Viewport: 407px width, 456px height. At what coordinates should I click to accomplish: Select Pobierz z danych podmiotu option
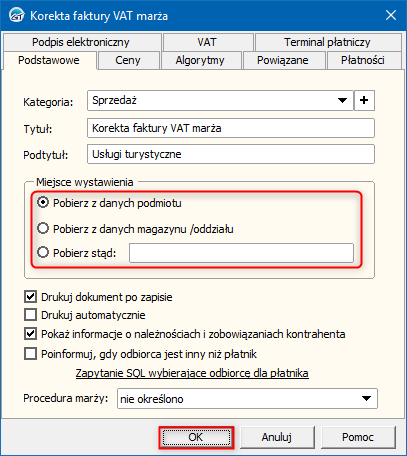pos(43,202)
